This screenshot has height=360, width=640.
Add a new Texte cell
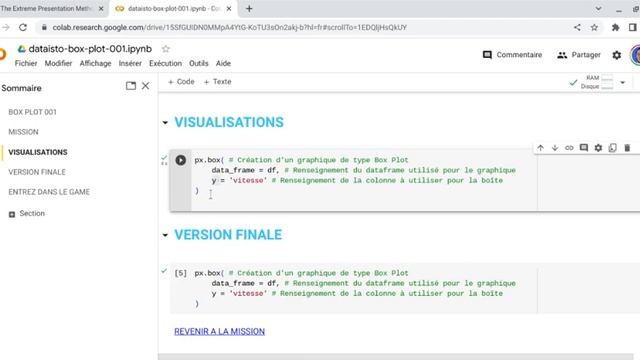point(218,82)
